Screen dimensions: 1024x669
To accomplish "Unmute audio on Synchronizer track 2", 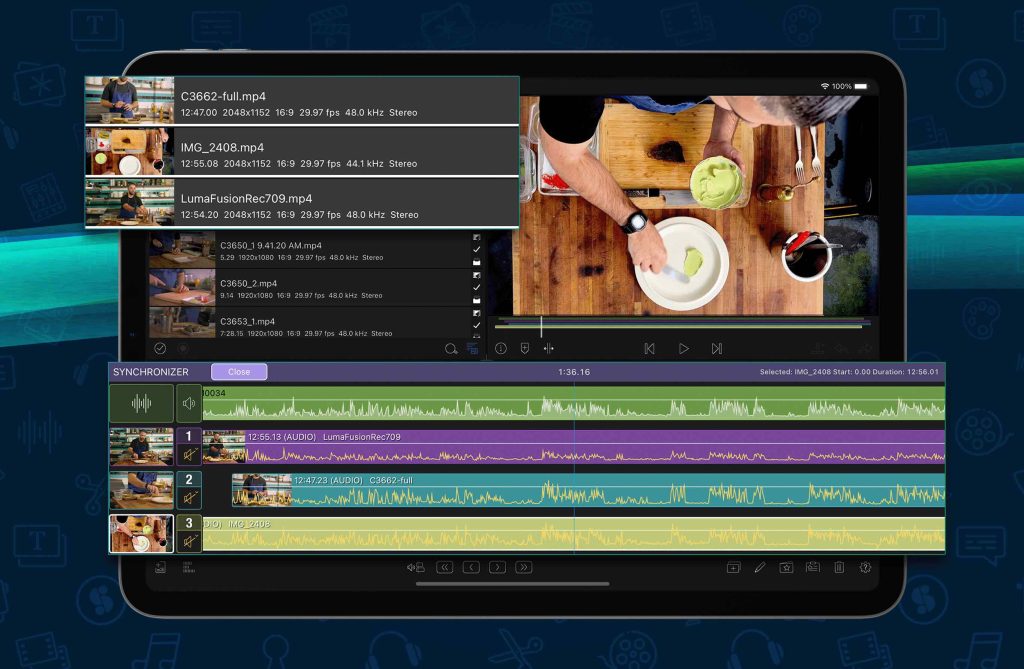I will [189, 498].
